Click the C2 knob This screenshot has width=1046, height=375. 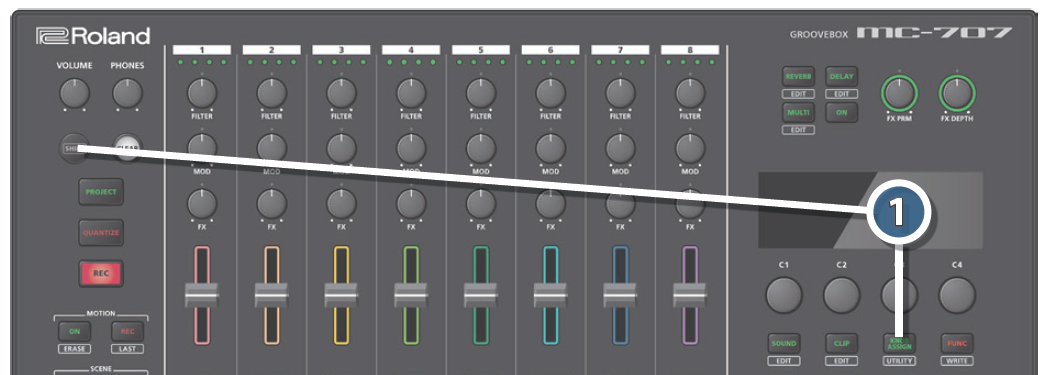pos(841,295)
